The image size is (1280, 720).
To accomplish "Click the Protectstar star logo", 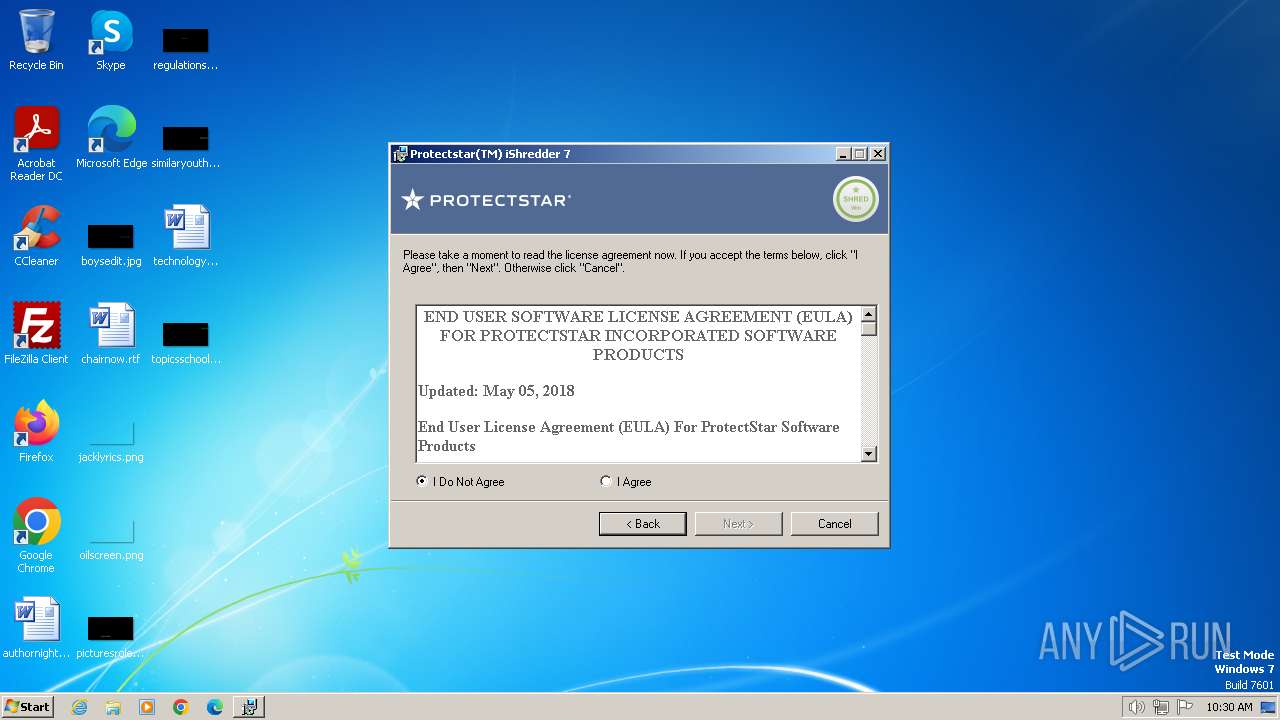I will (x=412, y=199).
